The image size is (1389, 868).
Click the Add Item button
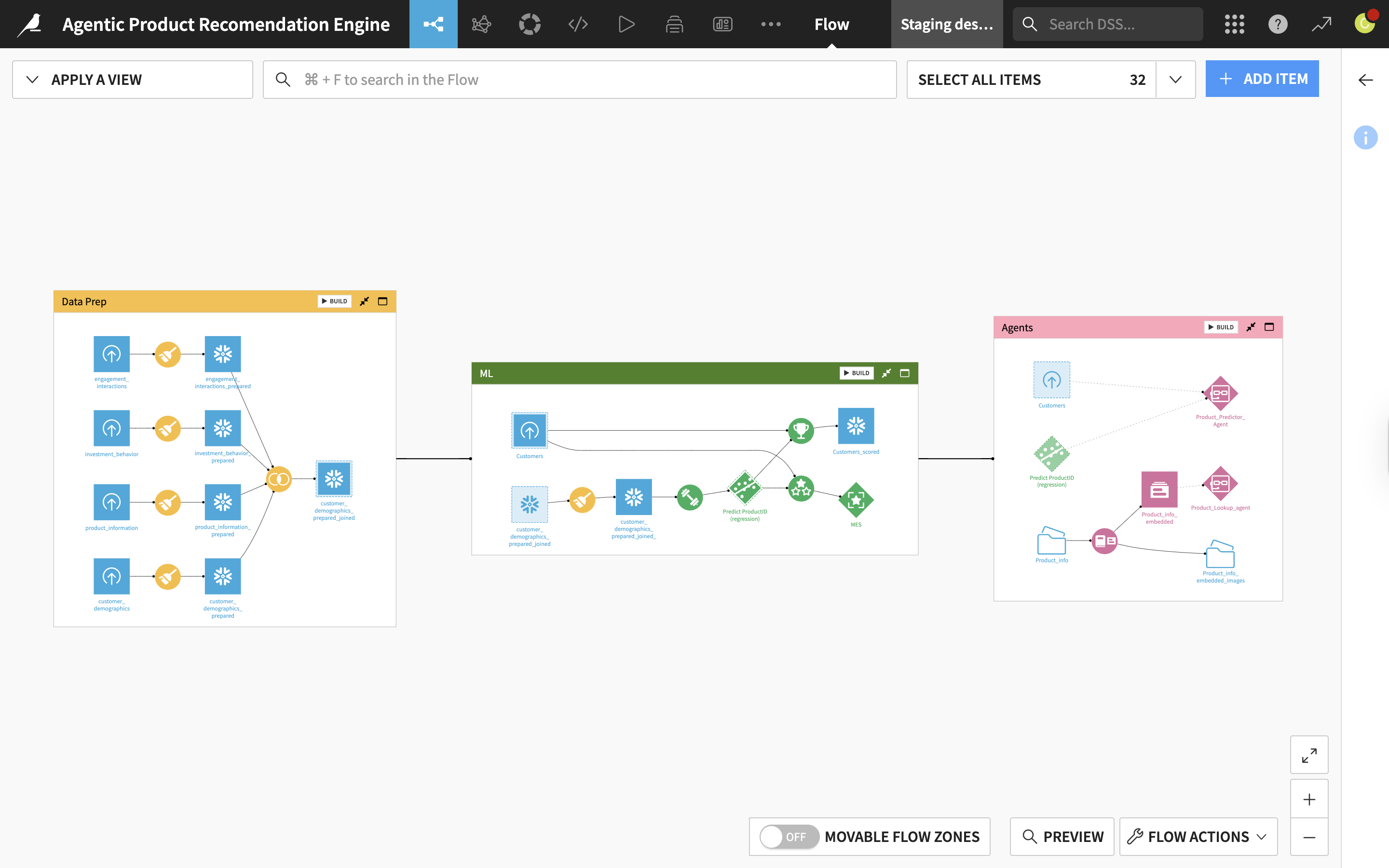(x=1262, y=79)
